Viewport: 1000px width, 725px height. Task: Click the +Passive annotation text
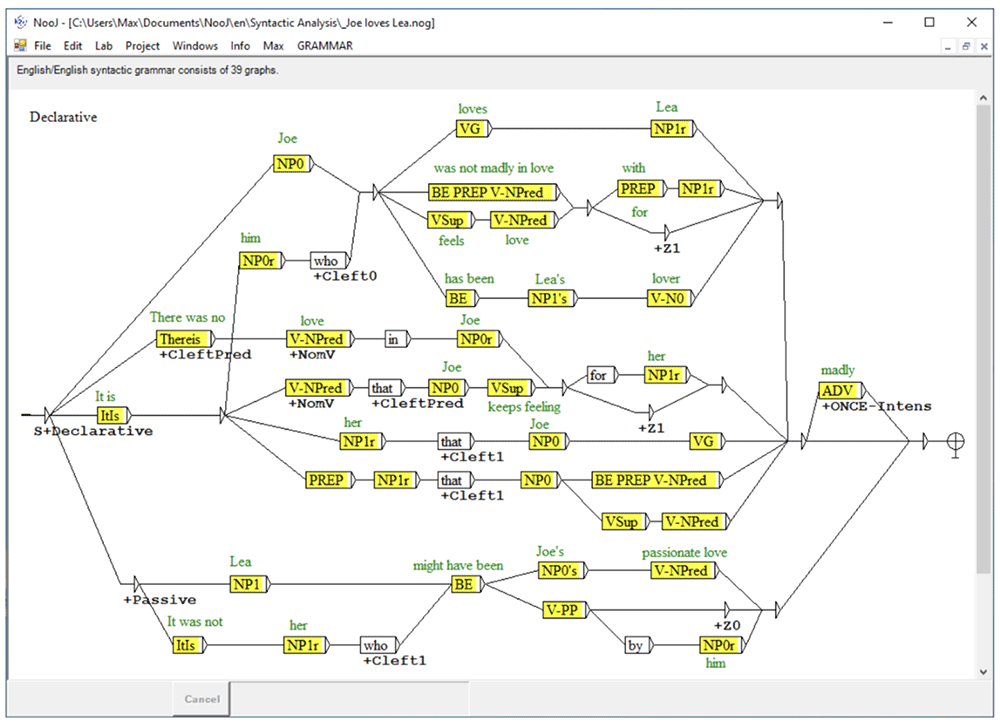point(159,600)
